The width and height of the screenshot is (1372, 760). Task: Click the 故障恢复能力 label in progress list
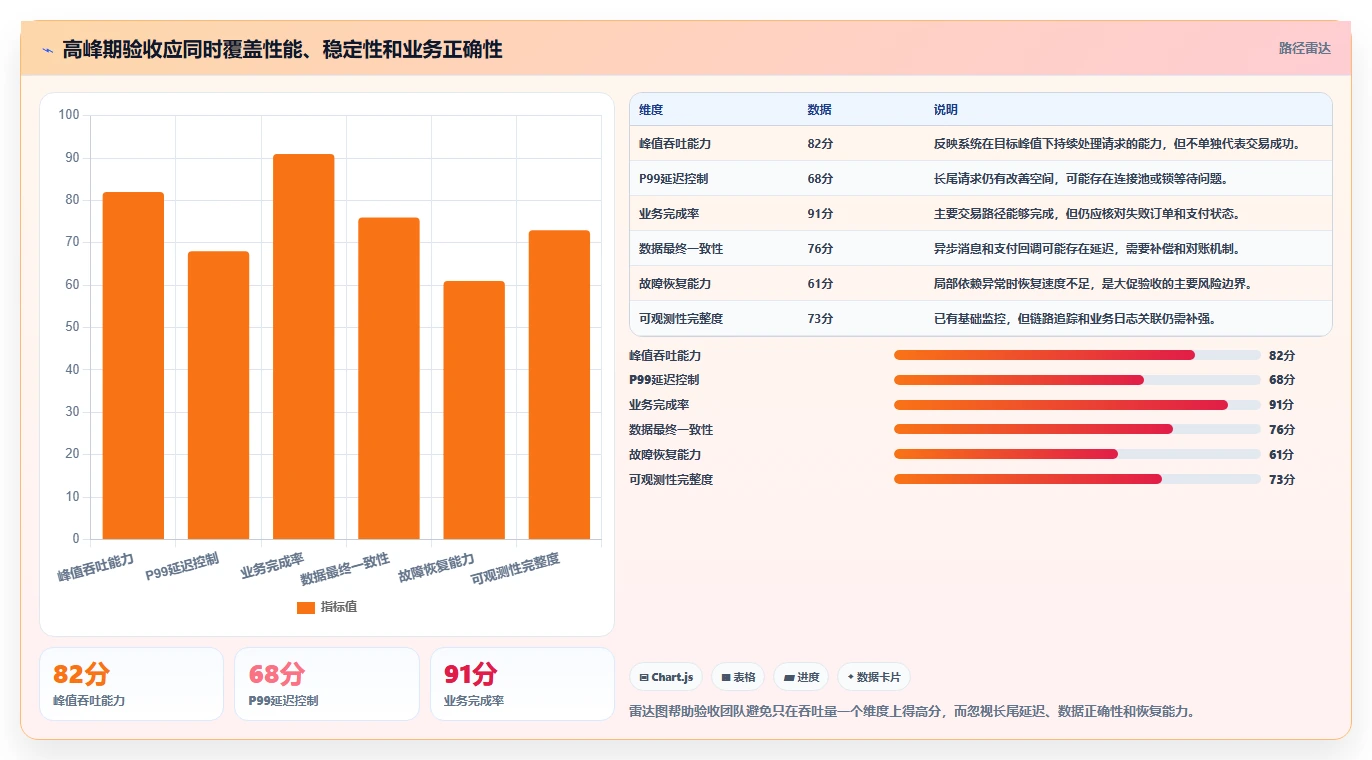665,454
